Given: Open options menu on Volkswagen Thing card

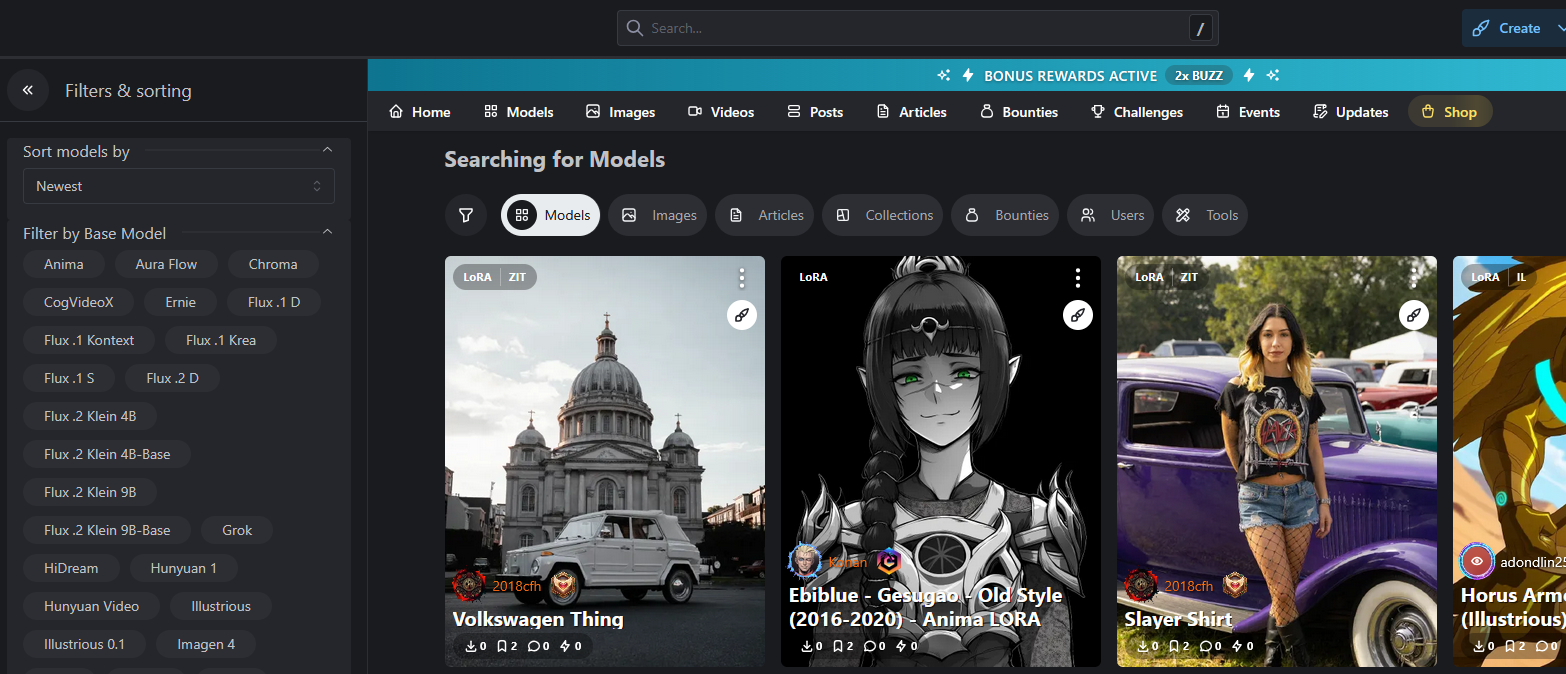Looking at the screenshot, I should tap(741, 277).
